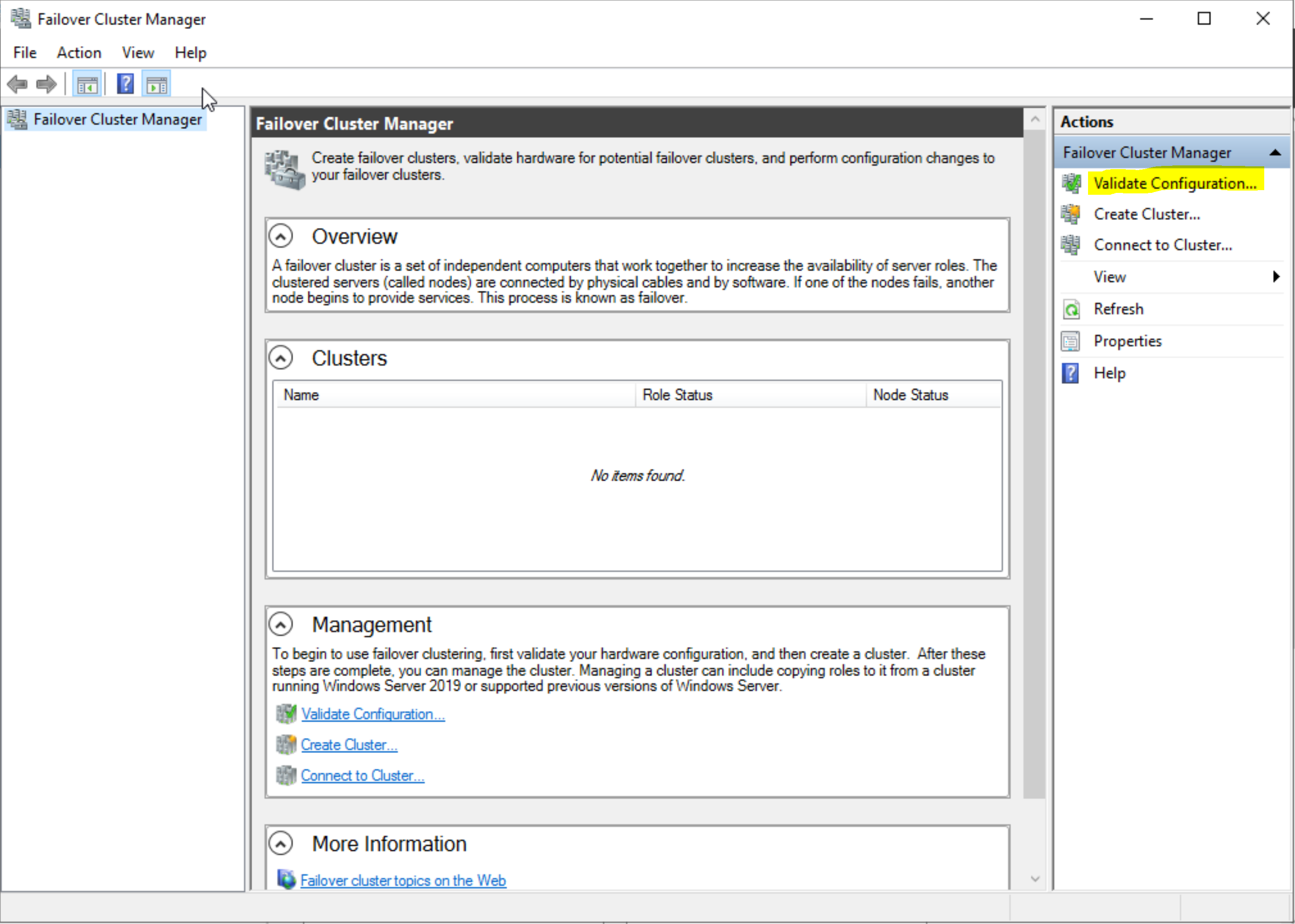
Task: Toggle the Show/Hide Console Tree toolbar icon
Action: click(87, 85)
